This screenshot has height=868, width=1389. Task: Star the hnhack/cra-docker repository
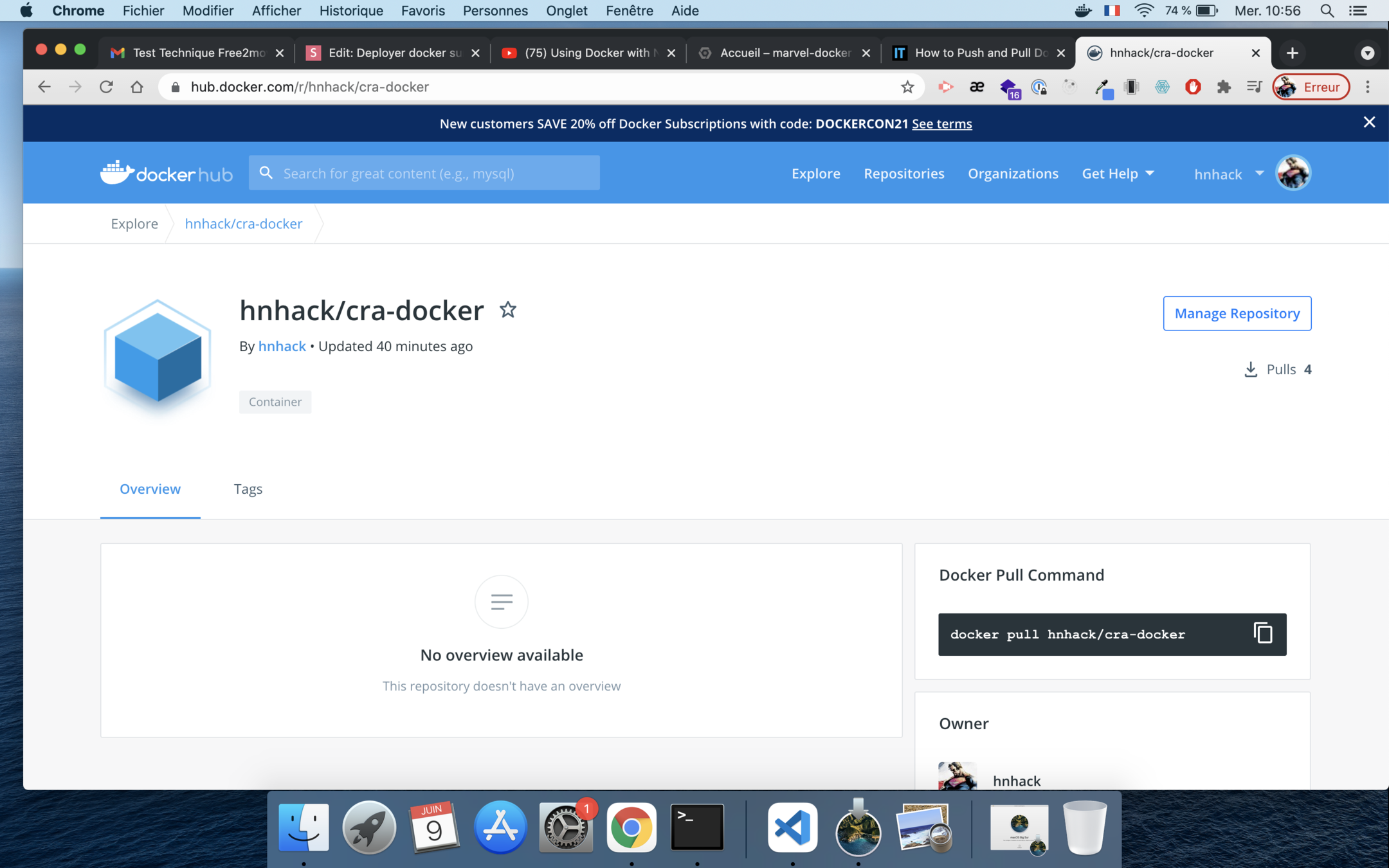507,311
